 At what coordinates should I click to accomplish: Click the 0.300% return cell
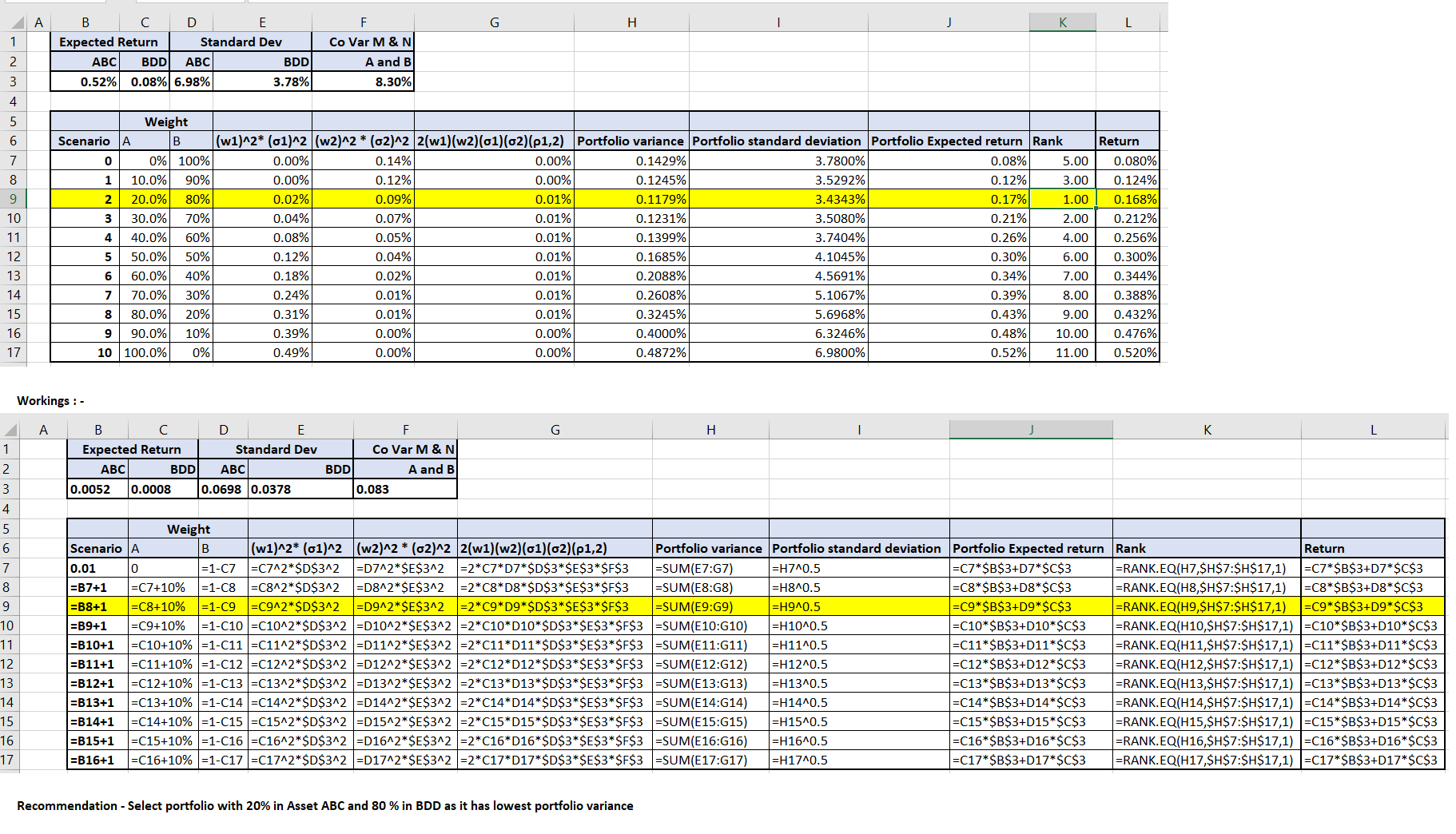[x=1128, y=256]
